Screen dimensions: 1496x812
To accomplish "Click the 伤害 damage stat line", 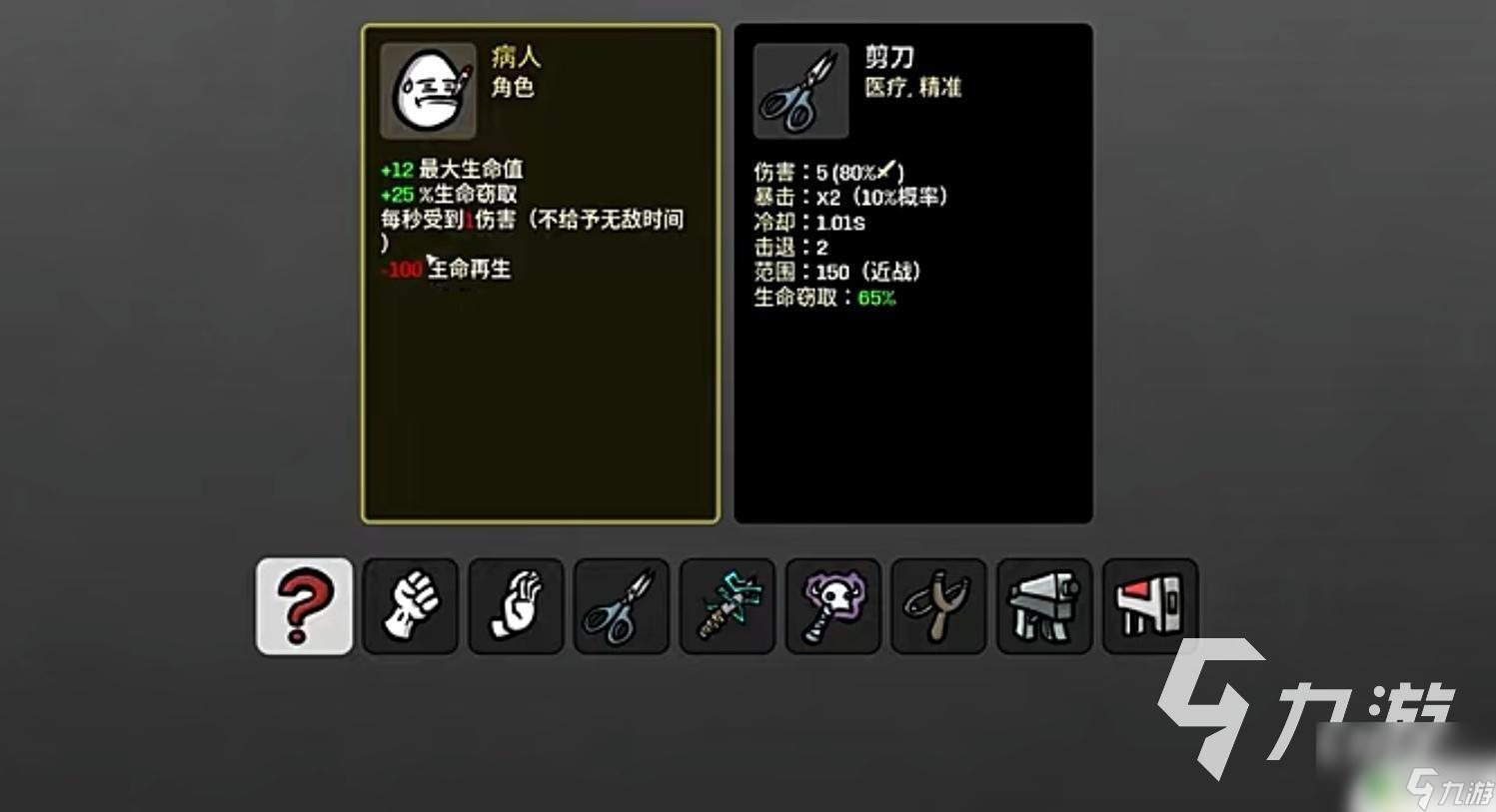I will click(x=829, y=172).
